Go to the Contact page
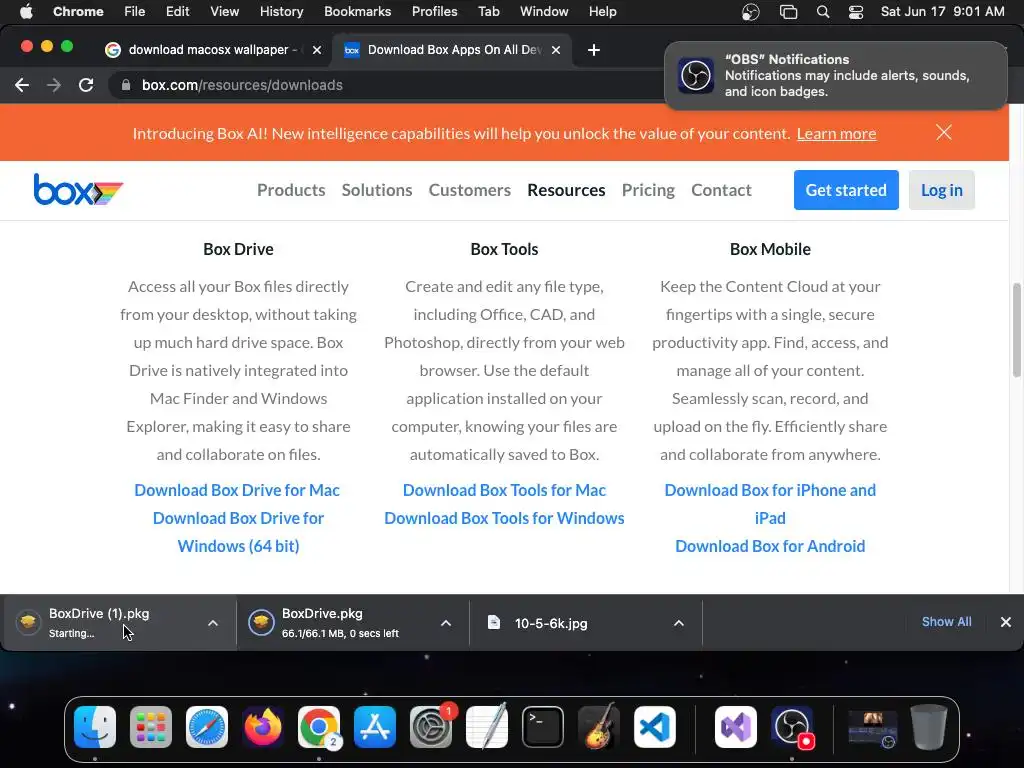This screenshot has width=1024, height=768. [721, 190]
